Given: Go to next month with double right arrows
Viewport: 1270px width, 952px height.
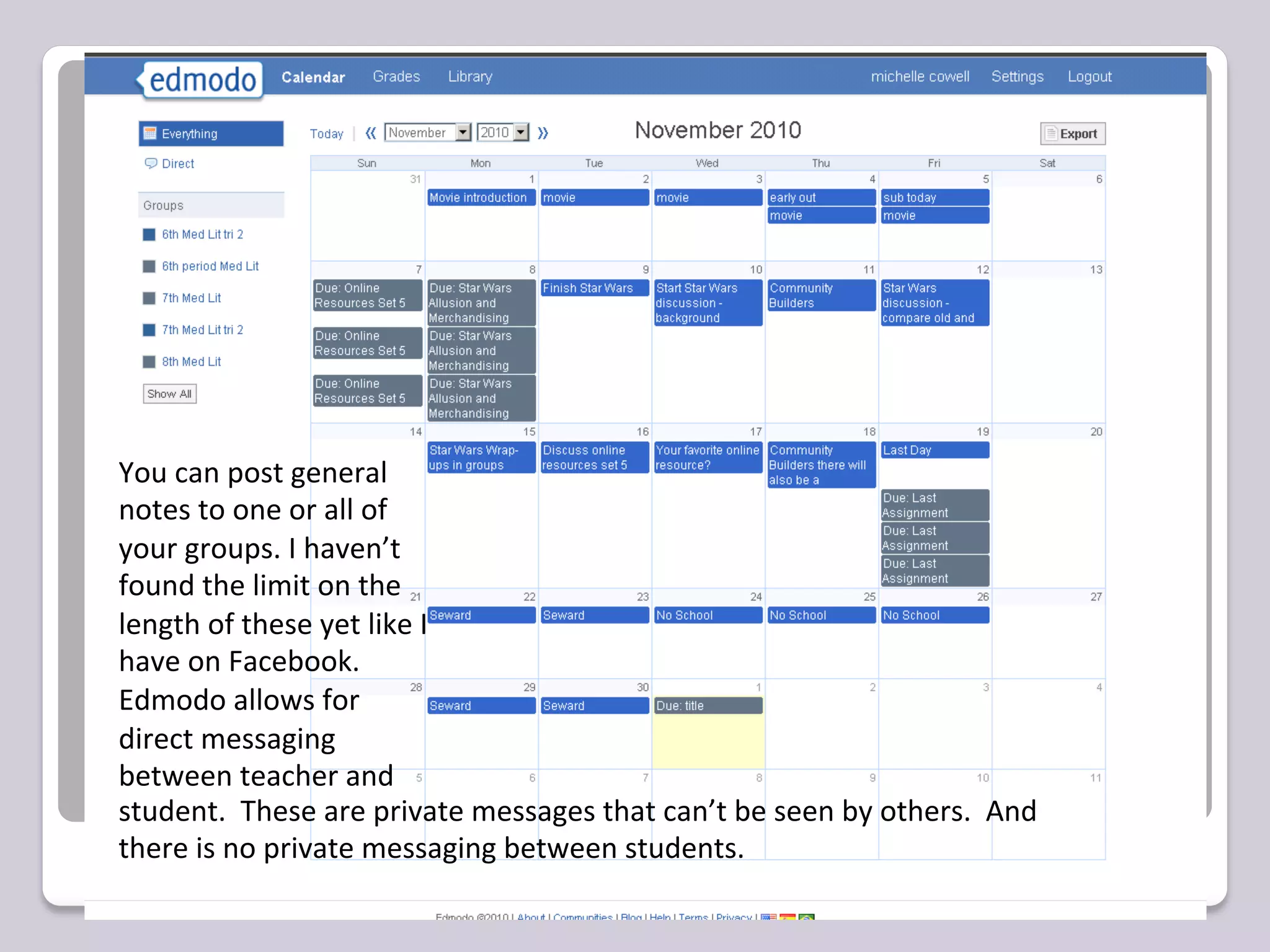Looking at the screenshot, I should 543,133.
